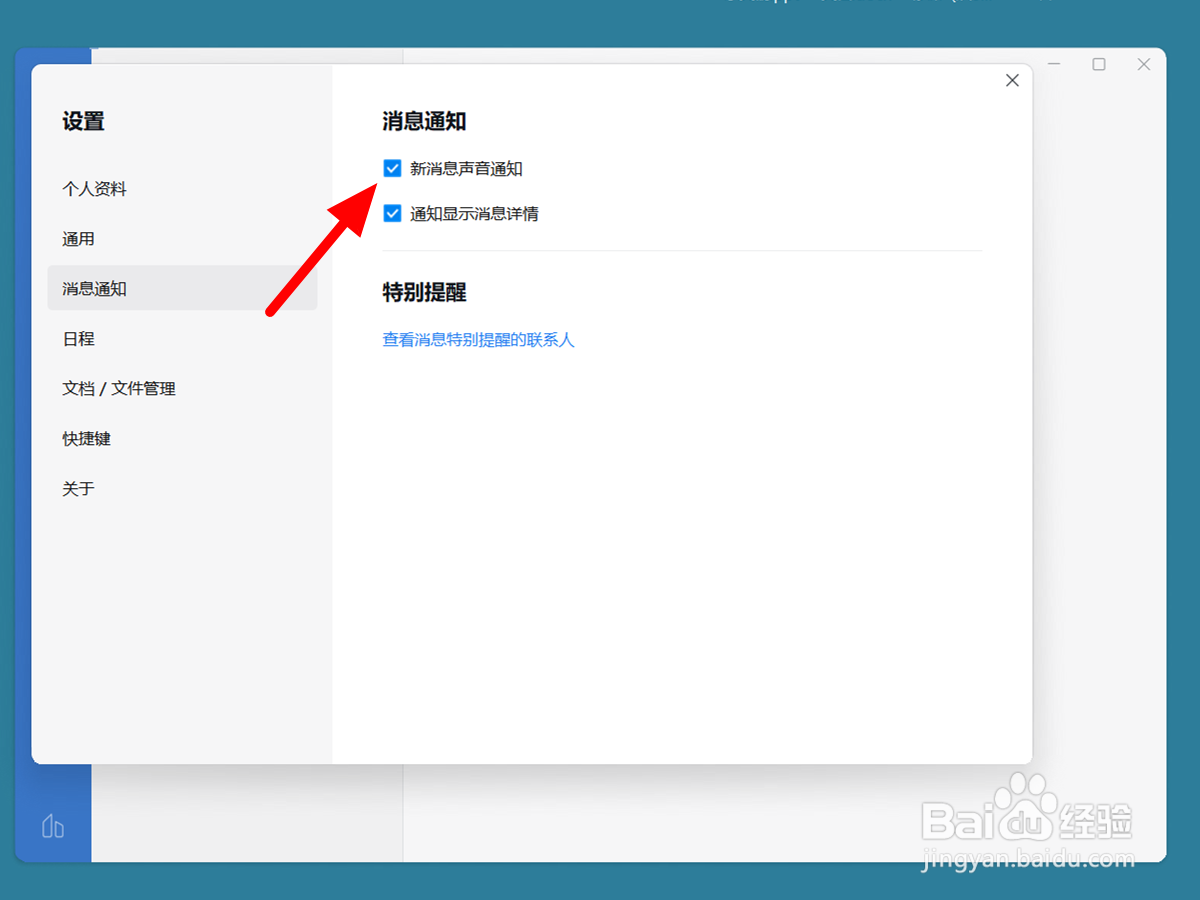The width and height of the screenshot is (1200, 900).
Task: Toggle the new message sound checkbox off
Action: click(x=392, y=168)
